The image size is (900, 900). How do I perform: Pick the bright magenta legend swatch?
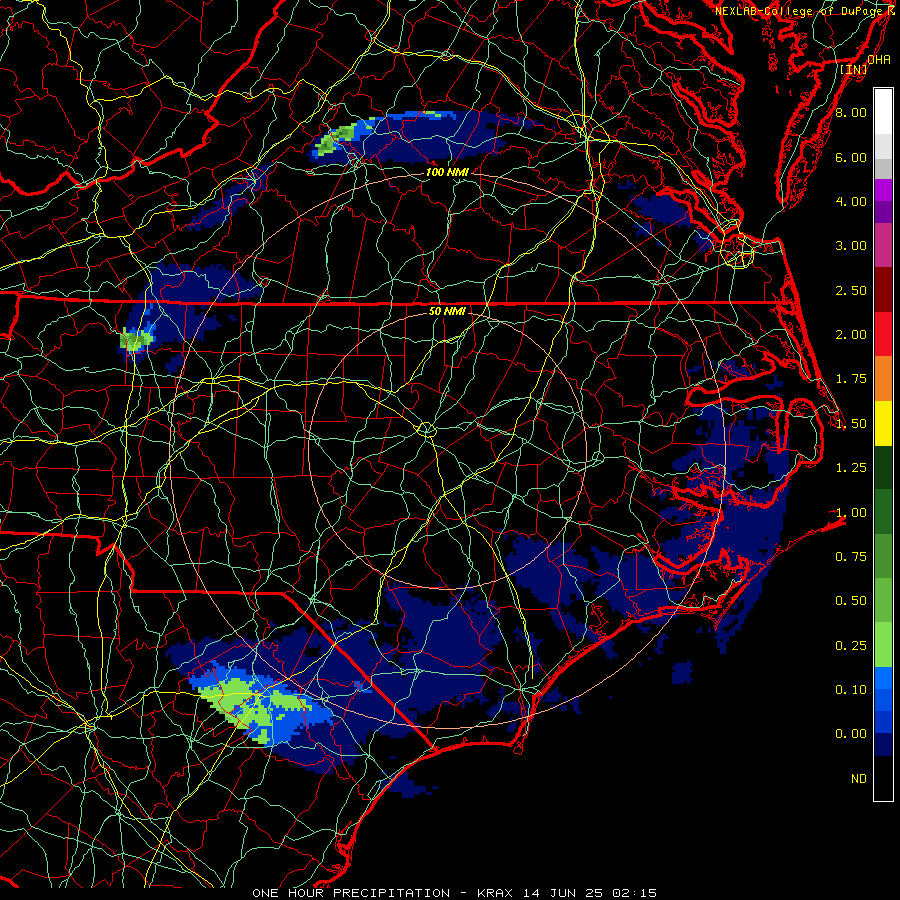pyautogui.click(x=883, y=190)
